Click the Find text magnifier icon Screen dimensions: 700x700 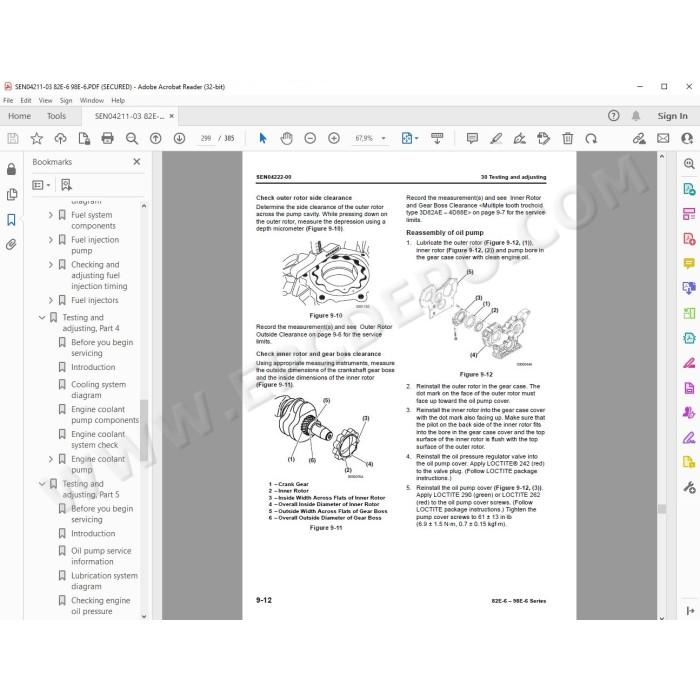coord(132,138)
